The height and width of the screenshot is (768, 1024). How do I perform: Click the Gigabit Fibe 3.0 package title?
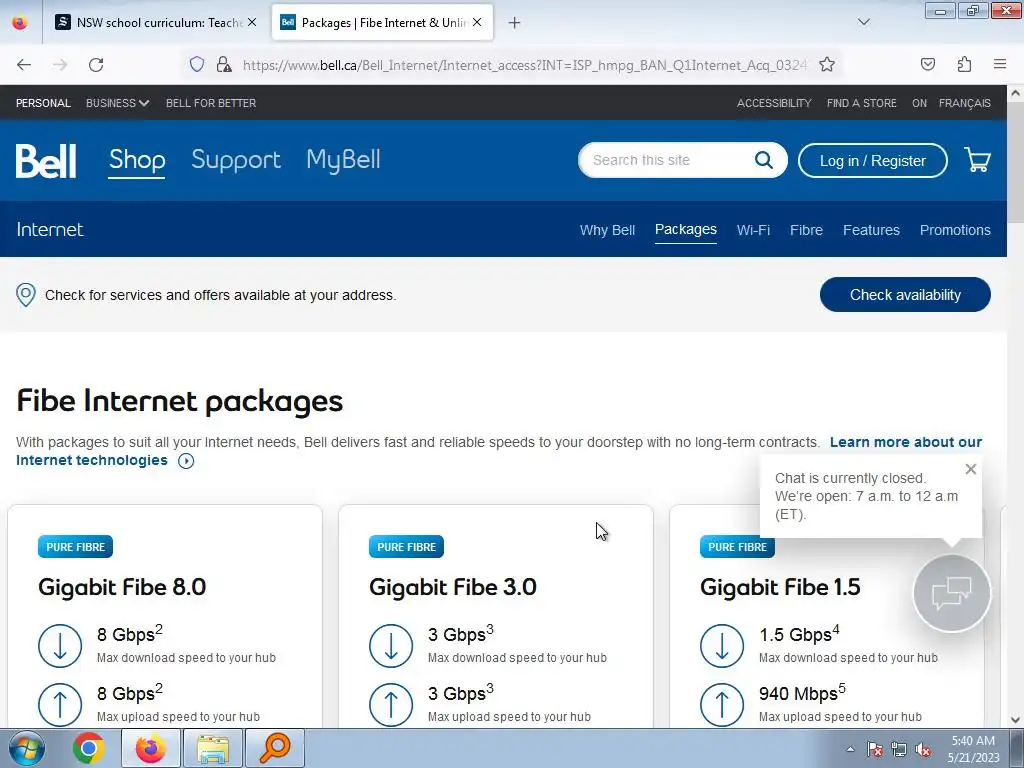(x=453, y=586)
